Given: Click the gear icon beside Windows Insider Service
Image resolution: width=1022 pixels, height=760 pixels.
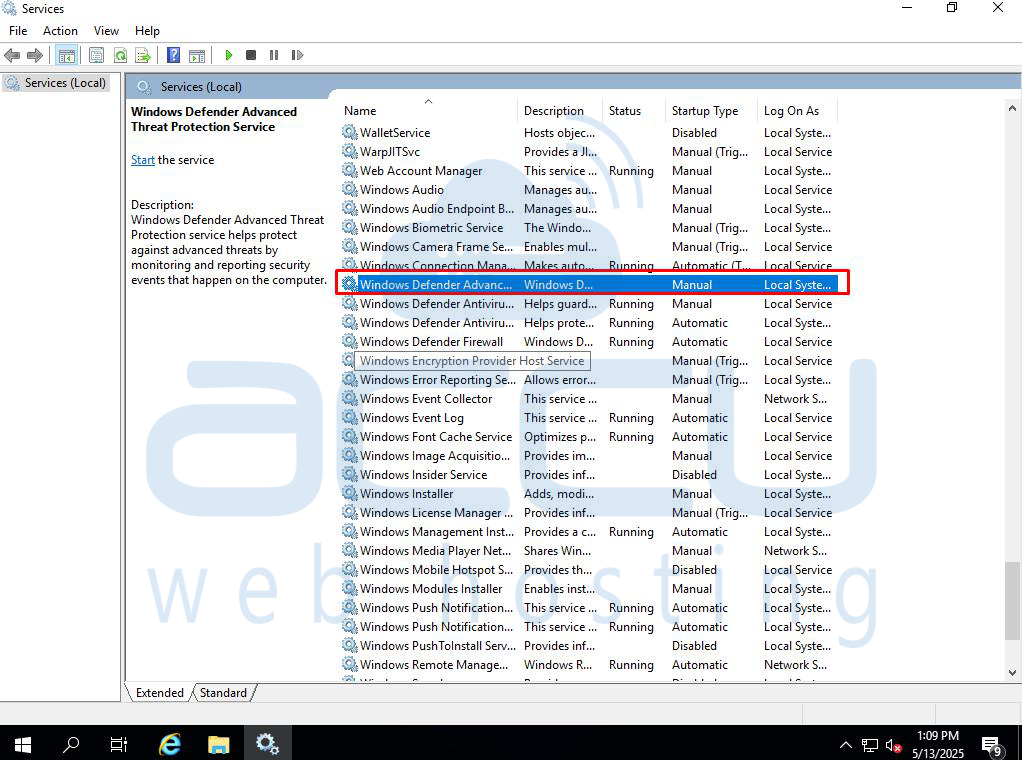Looking at the screenshot, I should (x=350, y=475).
